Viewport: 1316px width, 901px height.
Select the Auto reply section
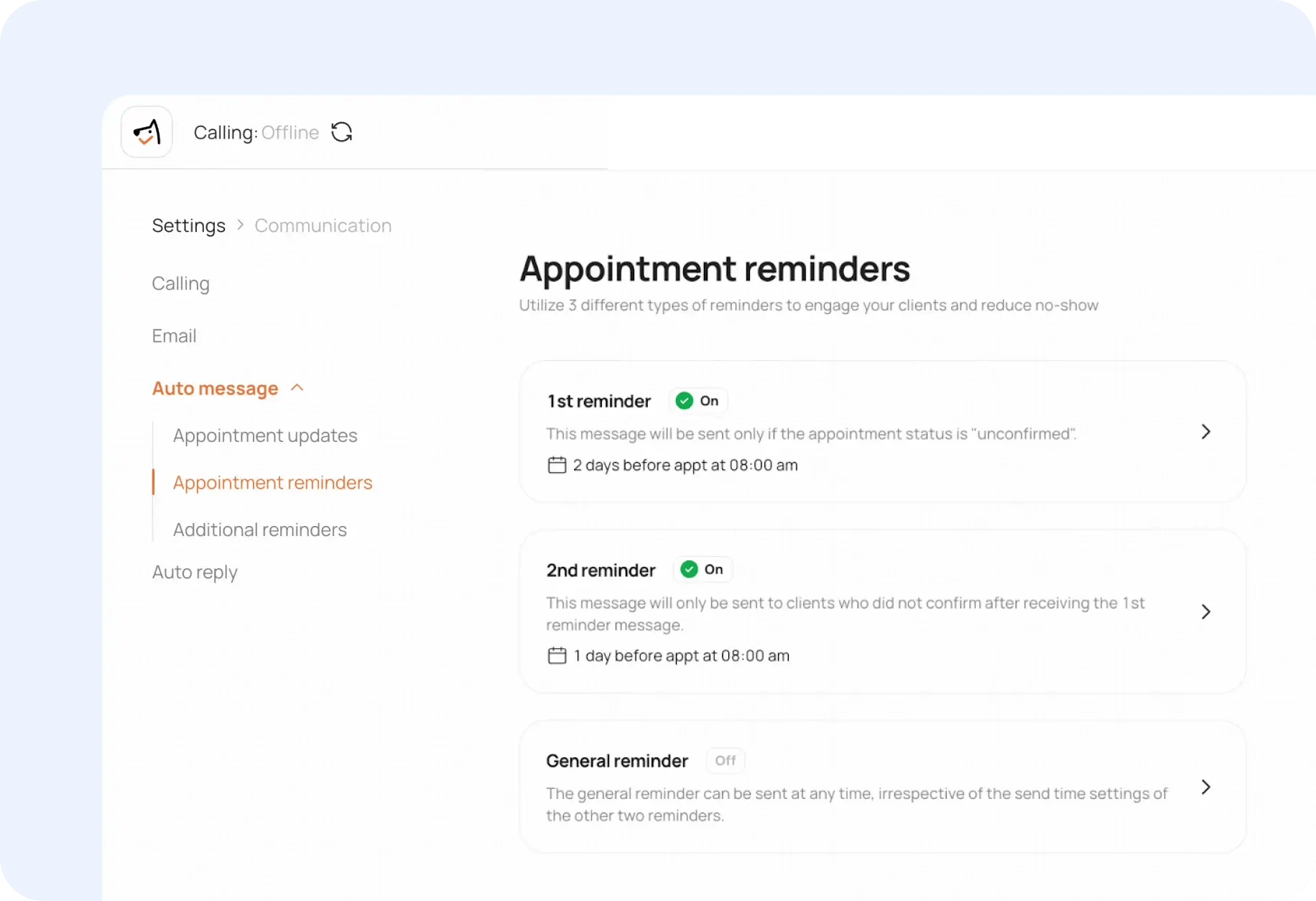pos(194,571)
